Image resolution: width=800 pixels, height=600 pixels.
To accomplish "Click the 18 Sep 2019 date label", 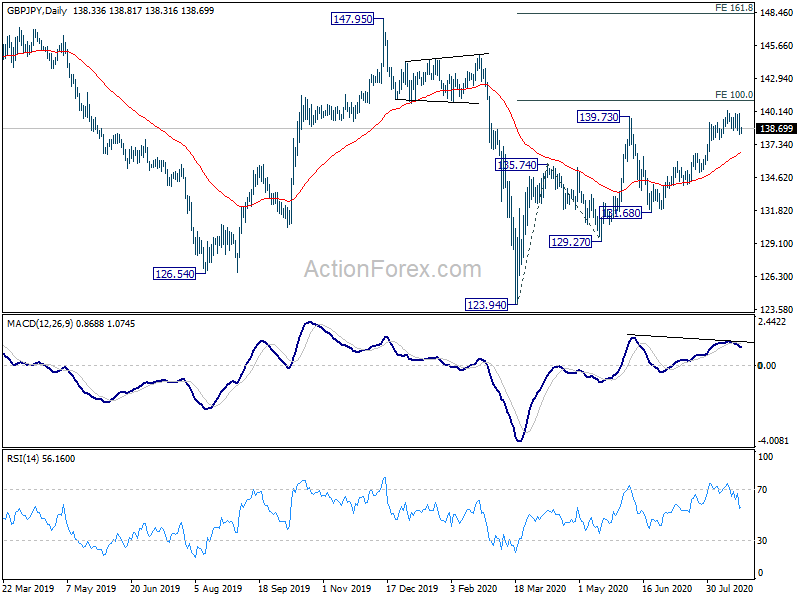I will click(284, 589).
